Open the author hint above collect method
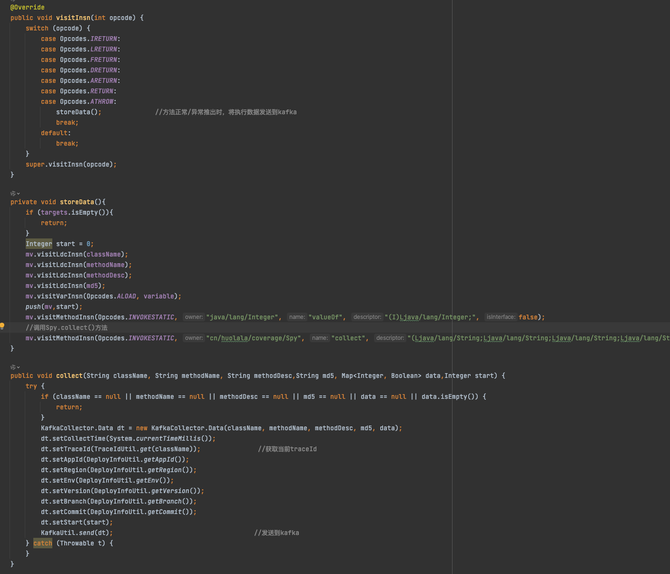670x574 pixels. tap(13, 366)
